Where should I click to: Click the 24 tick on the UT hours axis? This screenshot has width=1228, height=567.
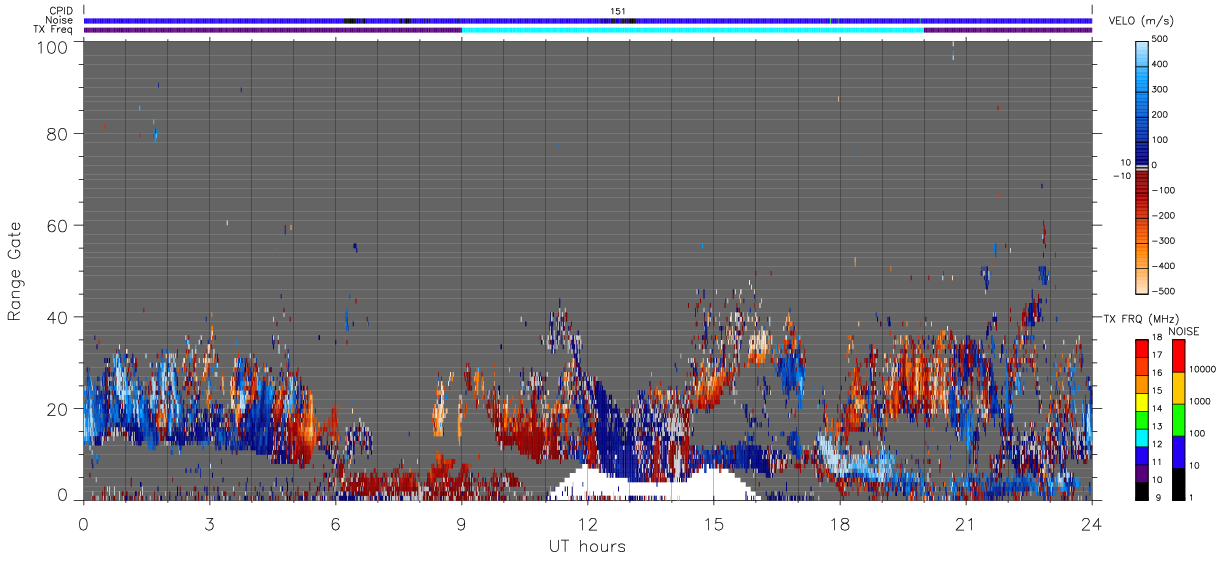click(1092, 523)
